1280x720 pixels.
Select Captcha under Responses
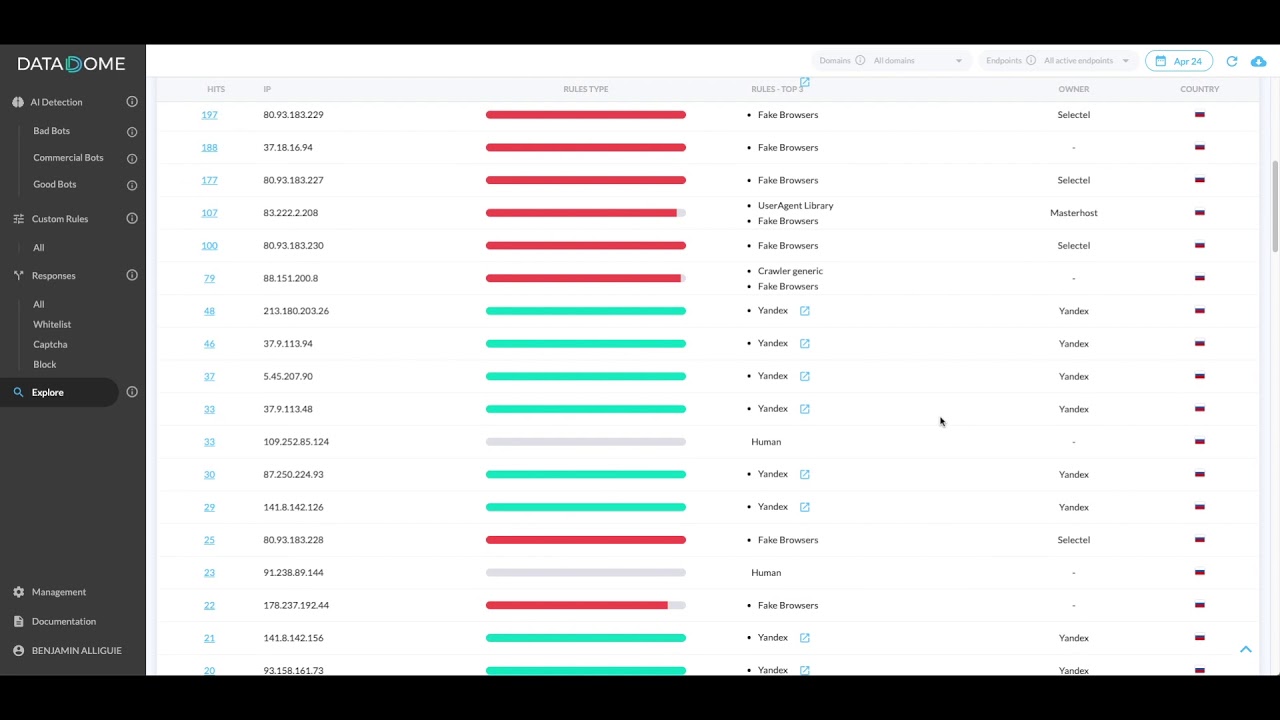pyautogui.click(x=50, y=345)
